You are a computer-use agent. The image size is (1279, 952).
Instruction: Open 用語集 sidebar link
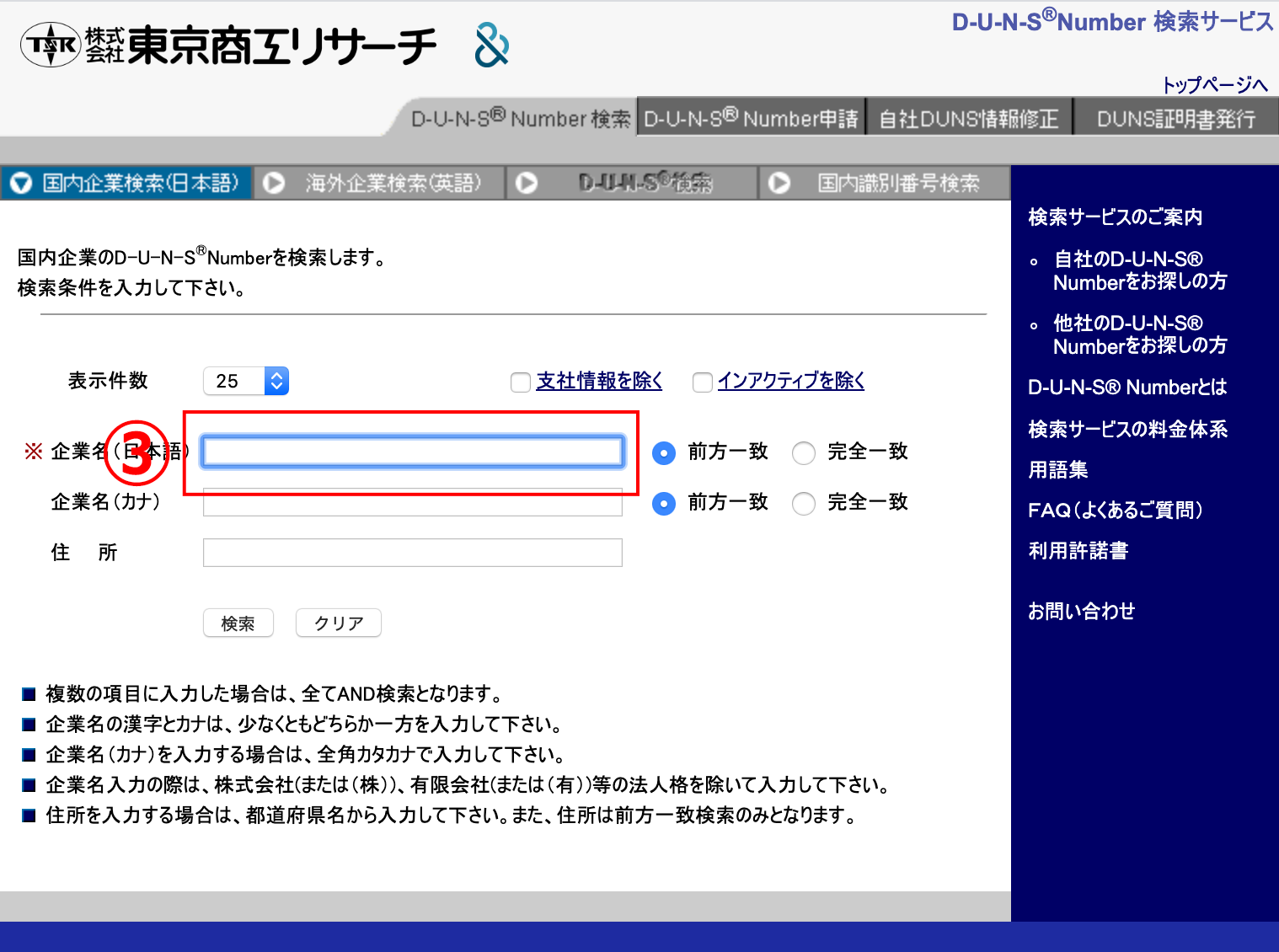point(1058,470)
